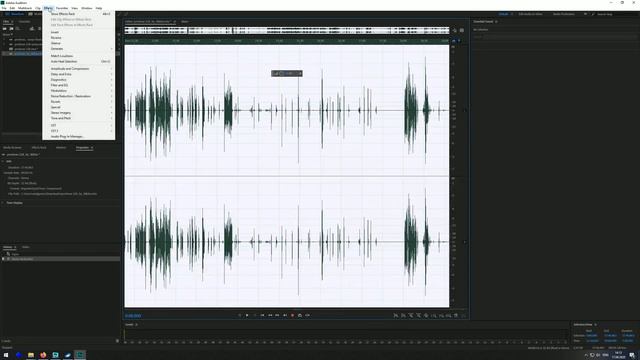Select Radio Production workspace
Image resolution: width=640 pixels, height=360 pixels.
point(564,14)
